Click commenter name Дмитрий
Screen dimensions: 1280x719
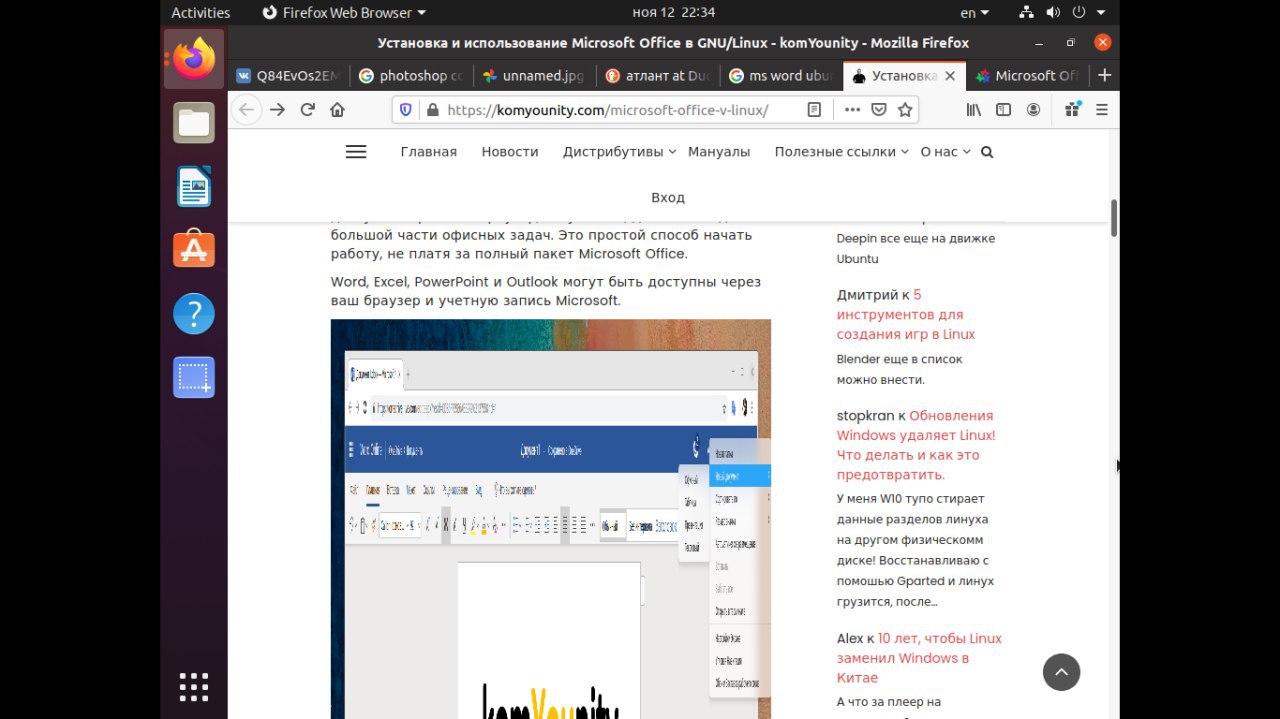[x=868, y=295]
